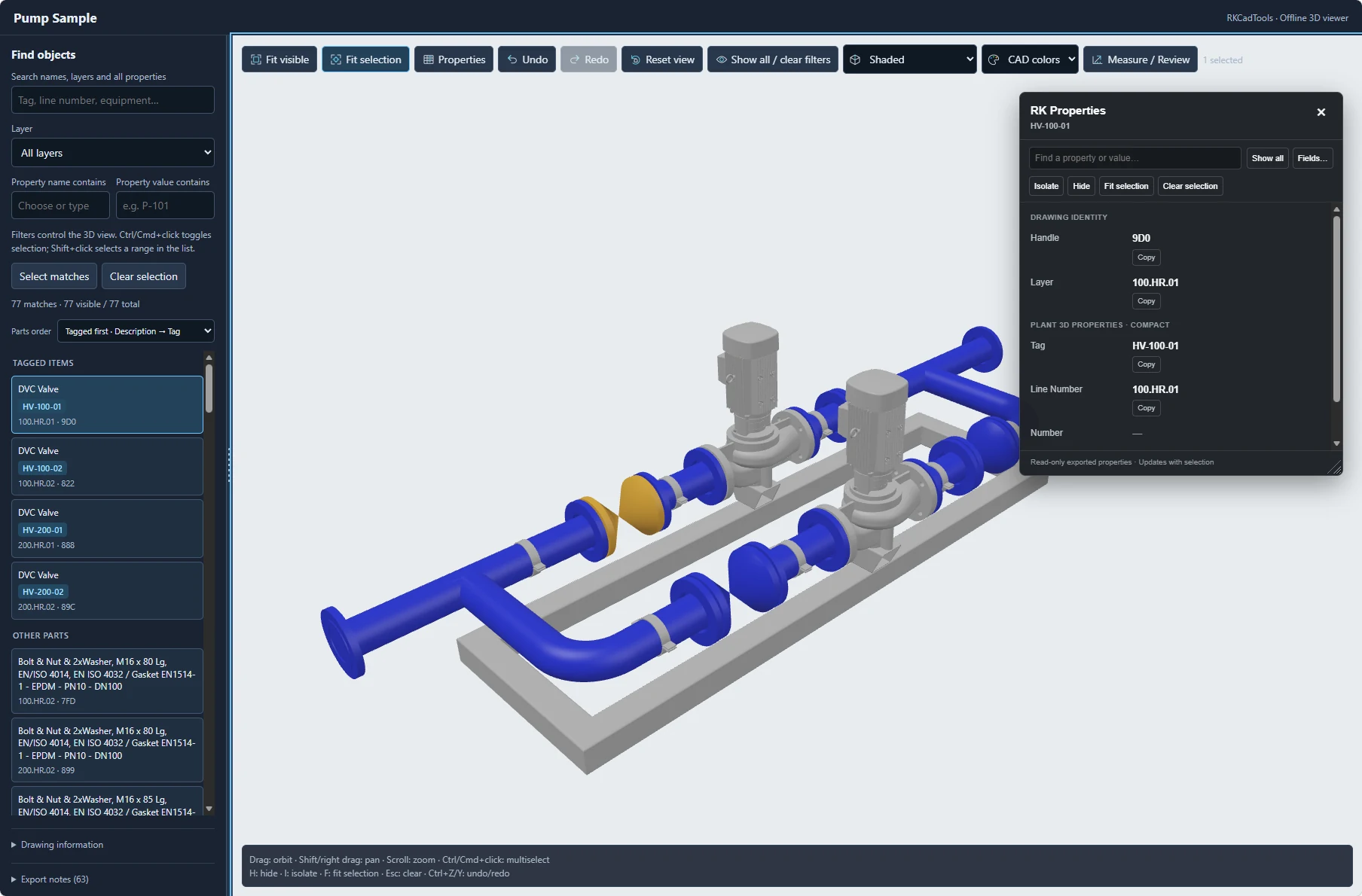Click the Find a property or value field
The width and height of the screenshot is (1362, 896).
coord(1134,158)
